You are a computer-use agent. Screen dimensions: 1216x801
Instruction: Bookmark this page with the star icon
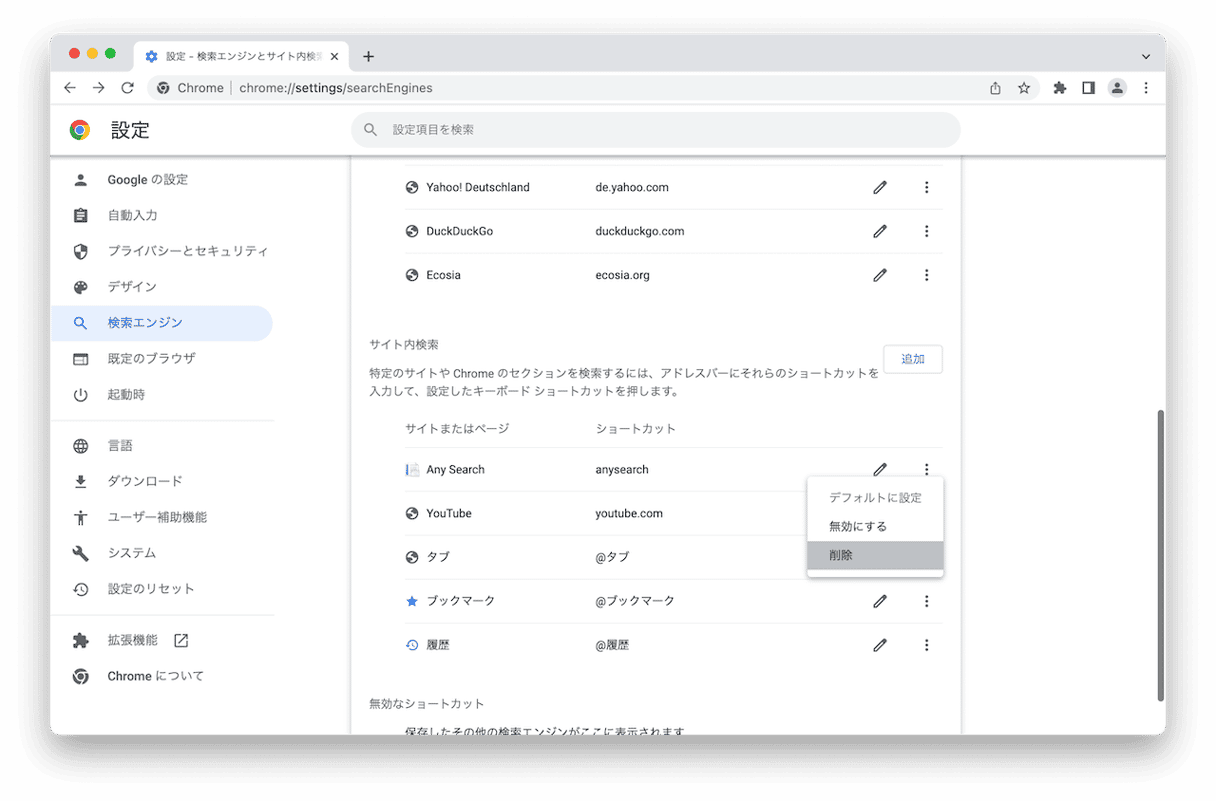pos(1024,88)
